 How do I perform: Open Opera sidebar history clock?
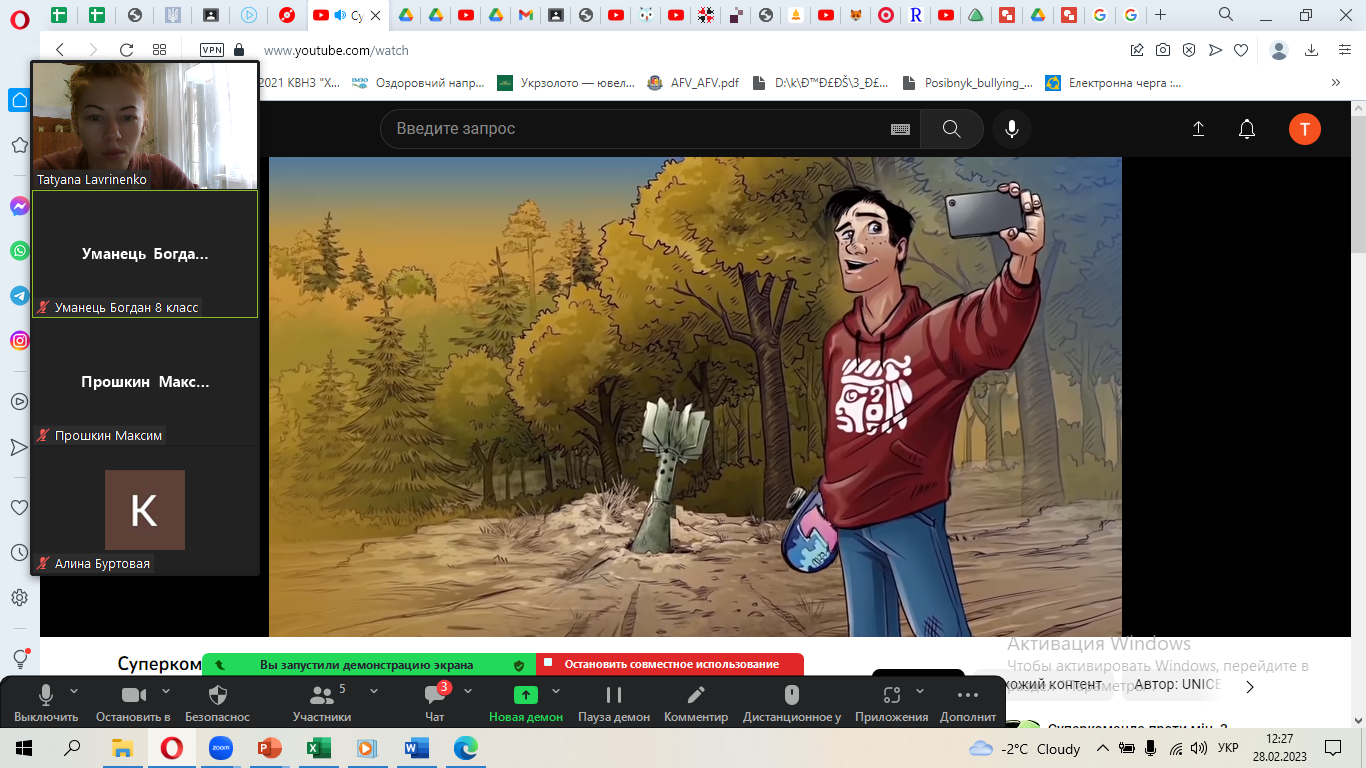(19, 552)
